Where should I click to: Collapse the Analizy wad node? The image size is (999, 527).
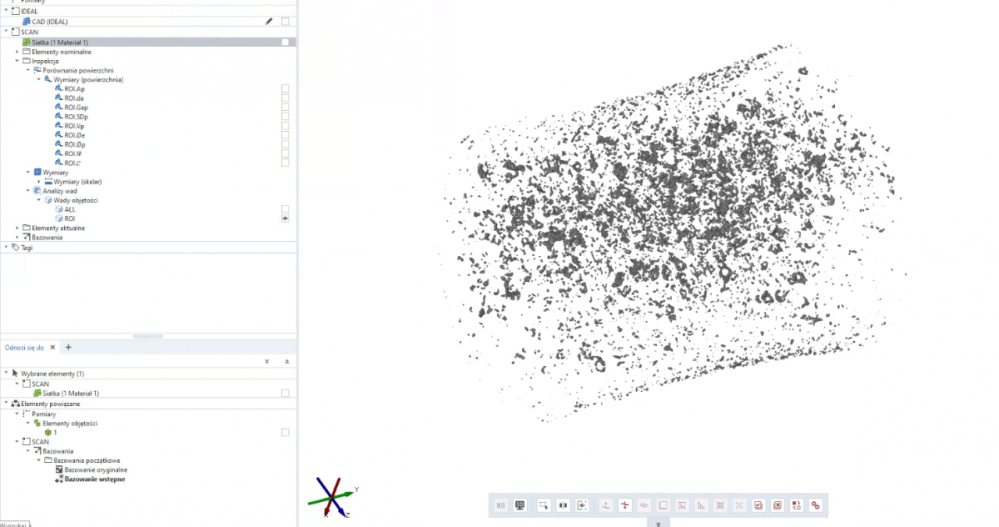(x=28, y=191)
